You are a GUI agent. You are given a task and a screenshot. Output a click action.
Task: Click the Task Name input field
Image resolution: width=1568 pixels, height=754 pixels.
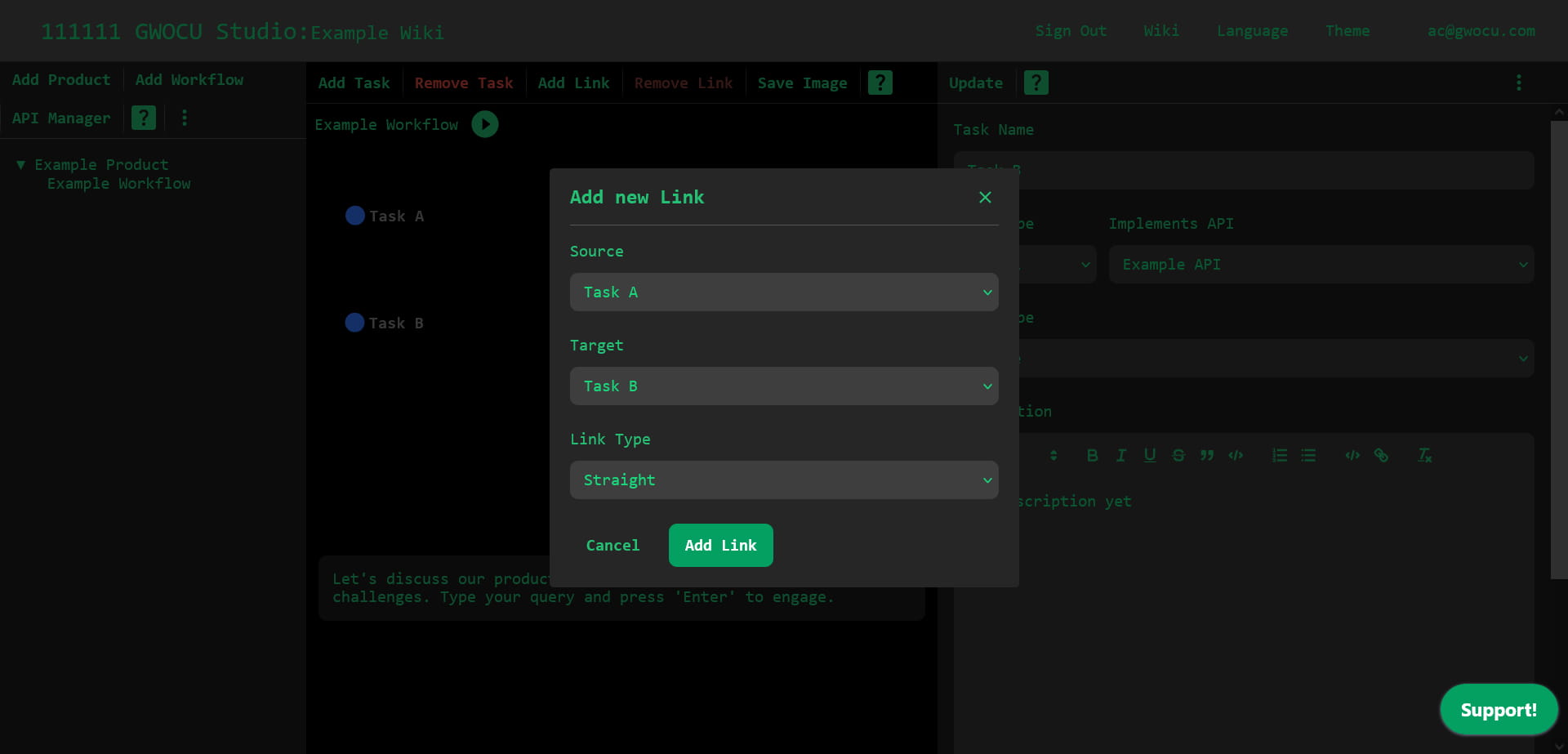(x=1244, y=170)
